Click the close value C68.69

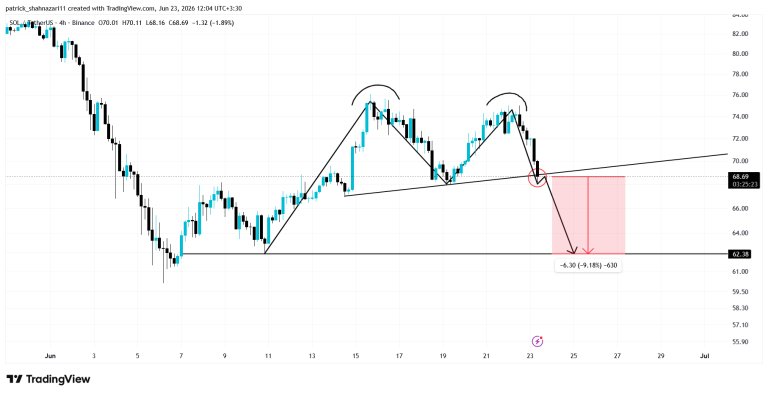tap(178, 23)
